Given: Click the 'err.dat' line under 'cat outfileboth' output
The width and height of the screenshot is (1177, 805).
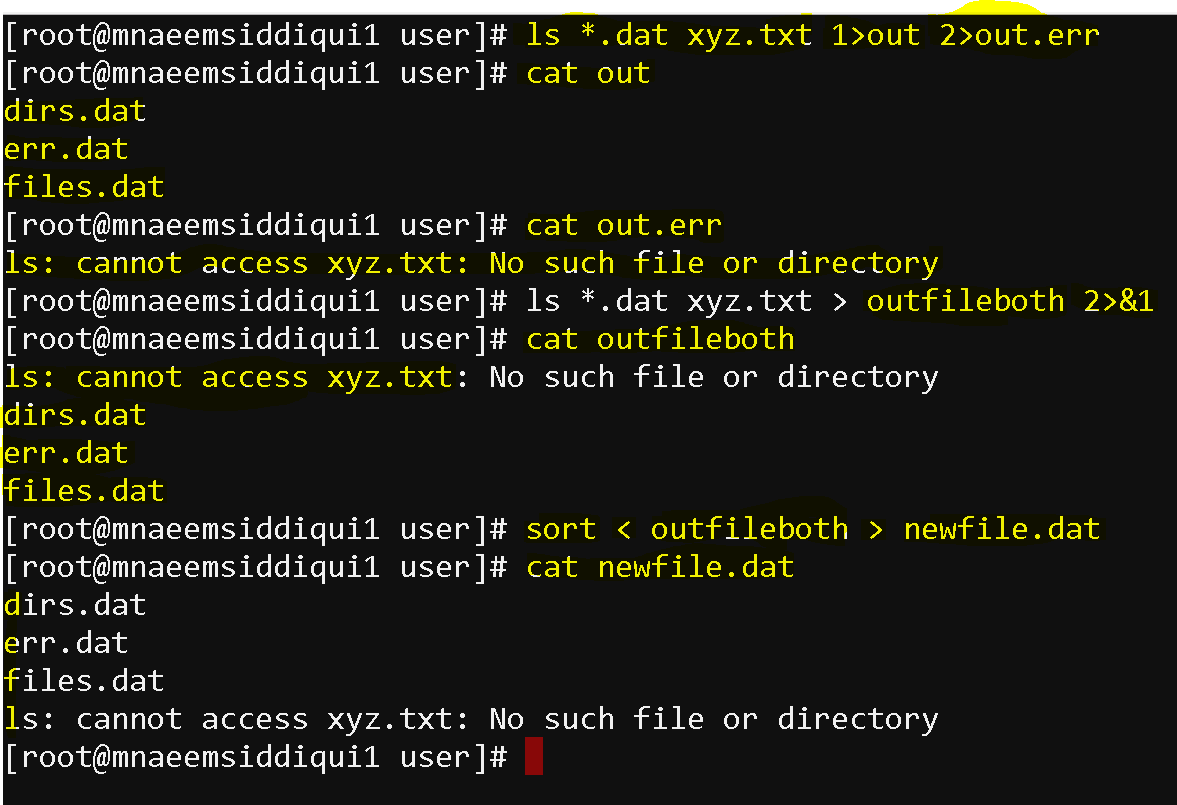Looking at the screenshot, I should 66,454.
